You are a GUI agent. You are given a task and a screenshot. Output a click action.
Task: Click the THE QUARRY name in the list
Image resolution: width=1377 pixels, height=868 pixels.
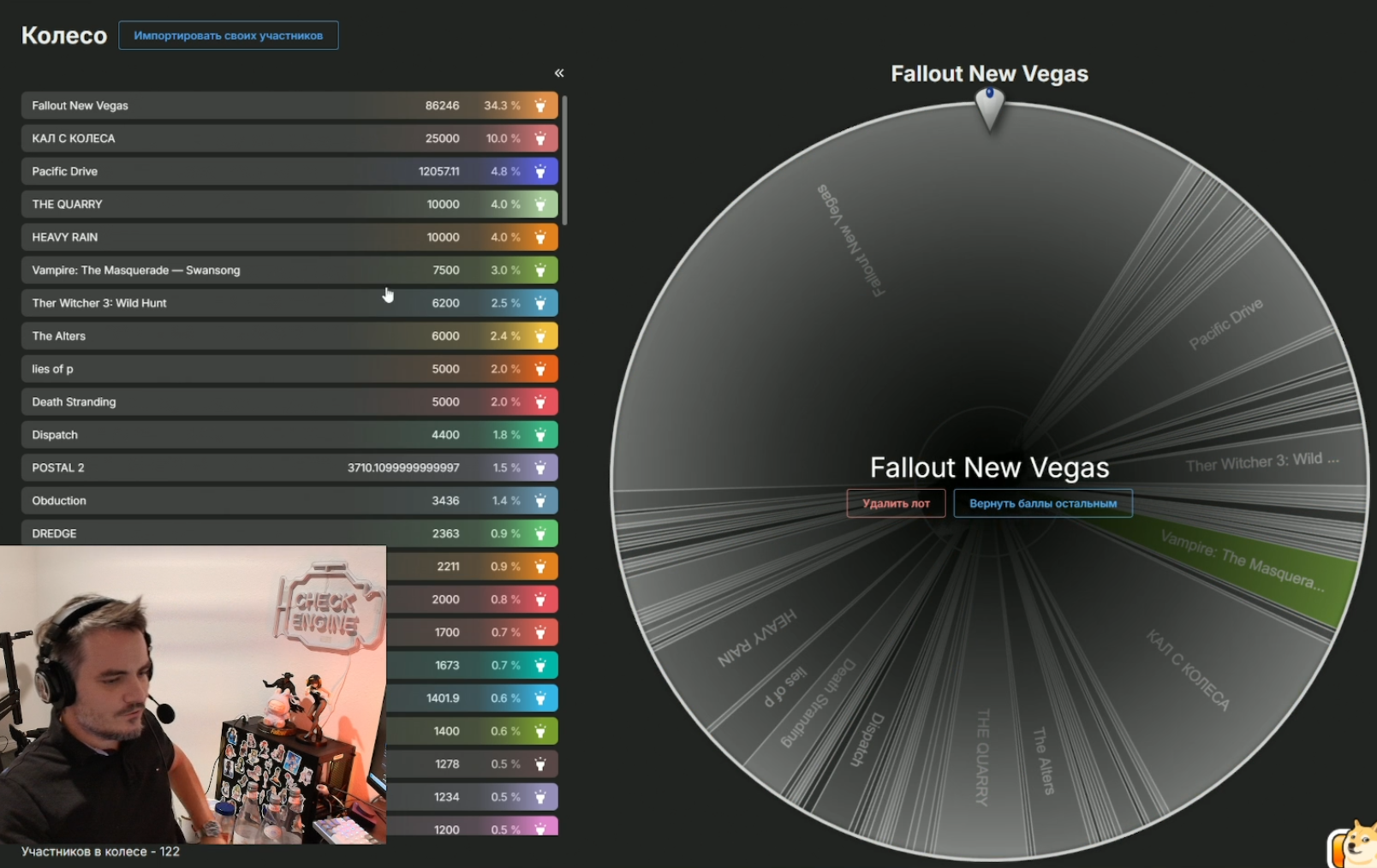[67, 205]
